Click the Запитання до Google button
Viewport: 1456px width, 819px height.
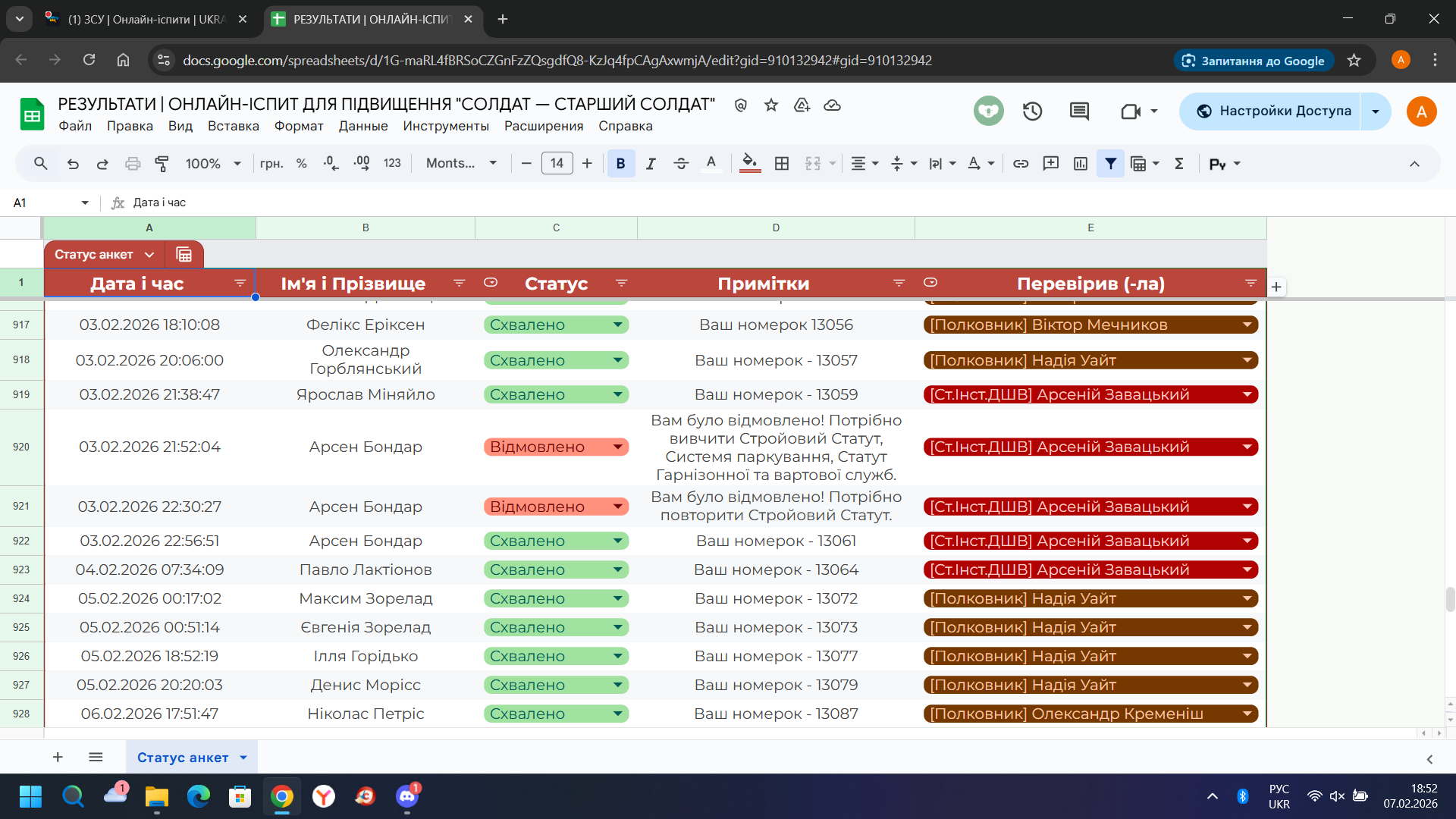[x=1254, y=61]
